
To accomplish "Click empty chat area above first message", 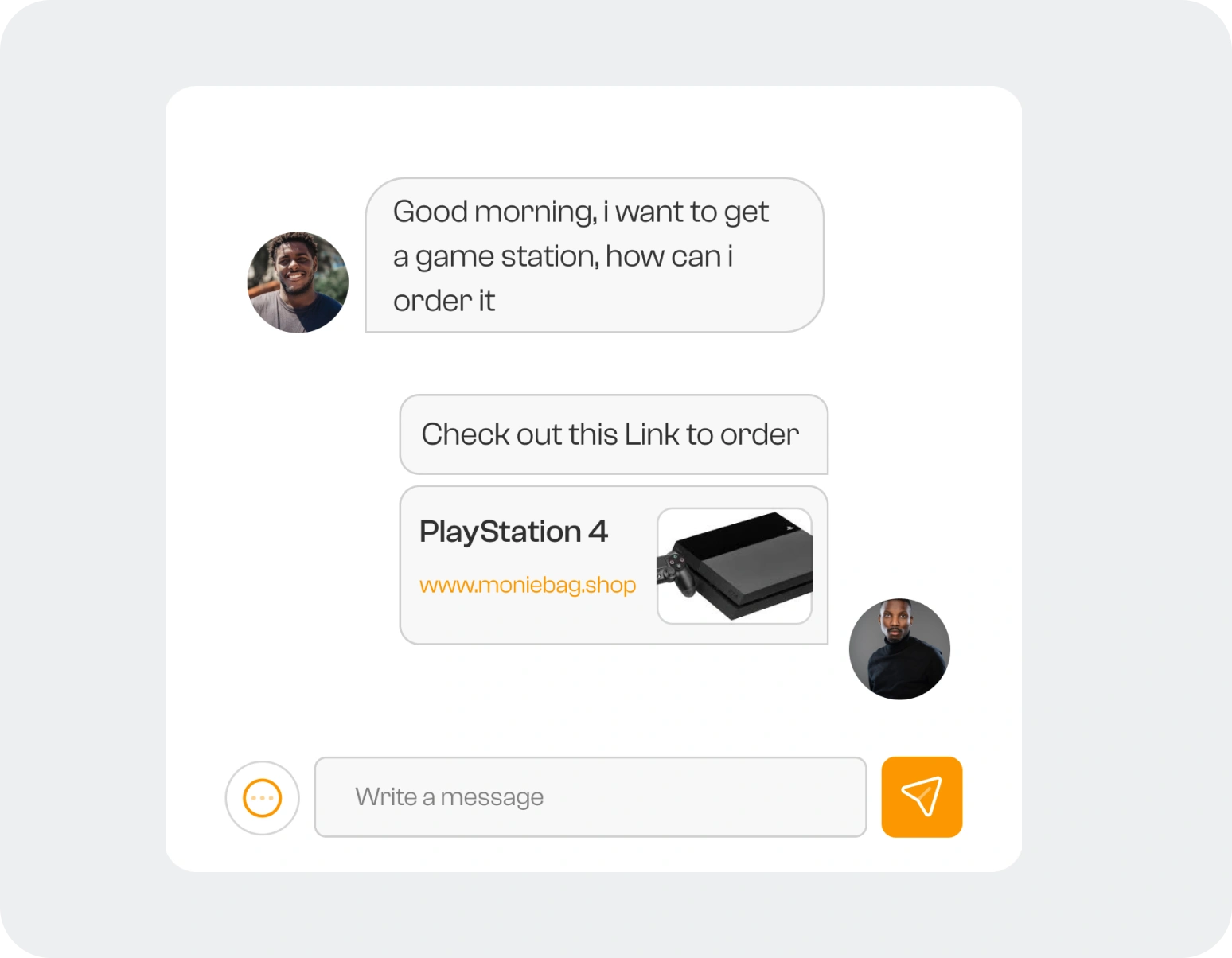I will tap(594, 131).
